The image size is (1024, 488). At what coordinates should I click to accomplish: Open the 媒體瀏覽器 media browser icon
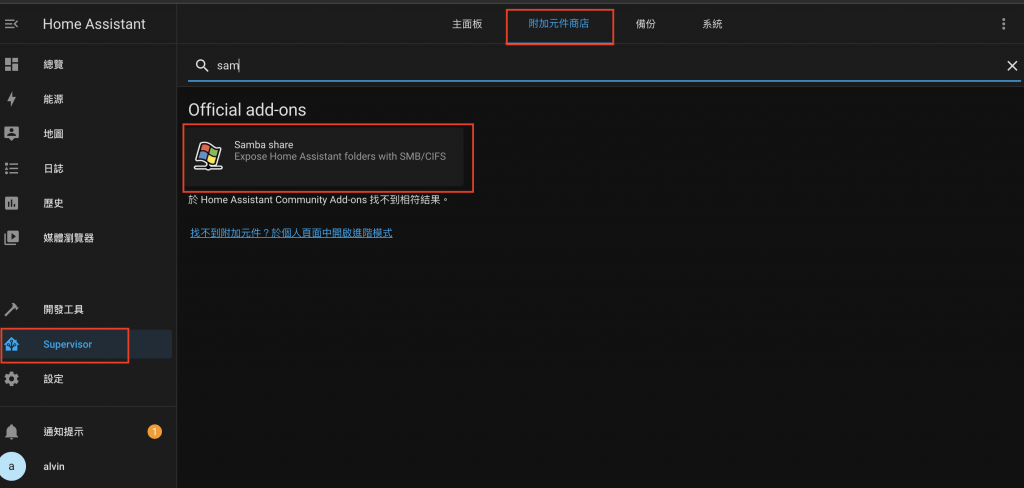[12, 238]
